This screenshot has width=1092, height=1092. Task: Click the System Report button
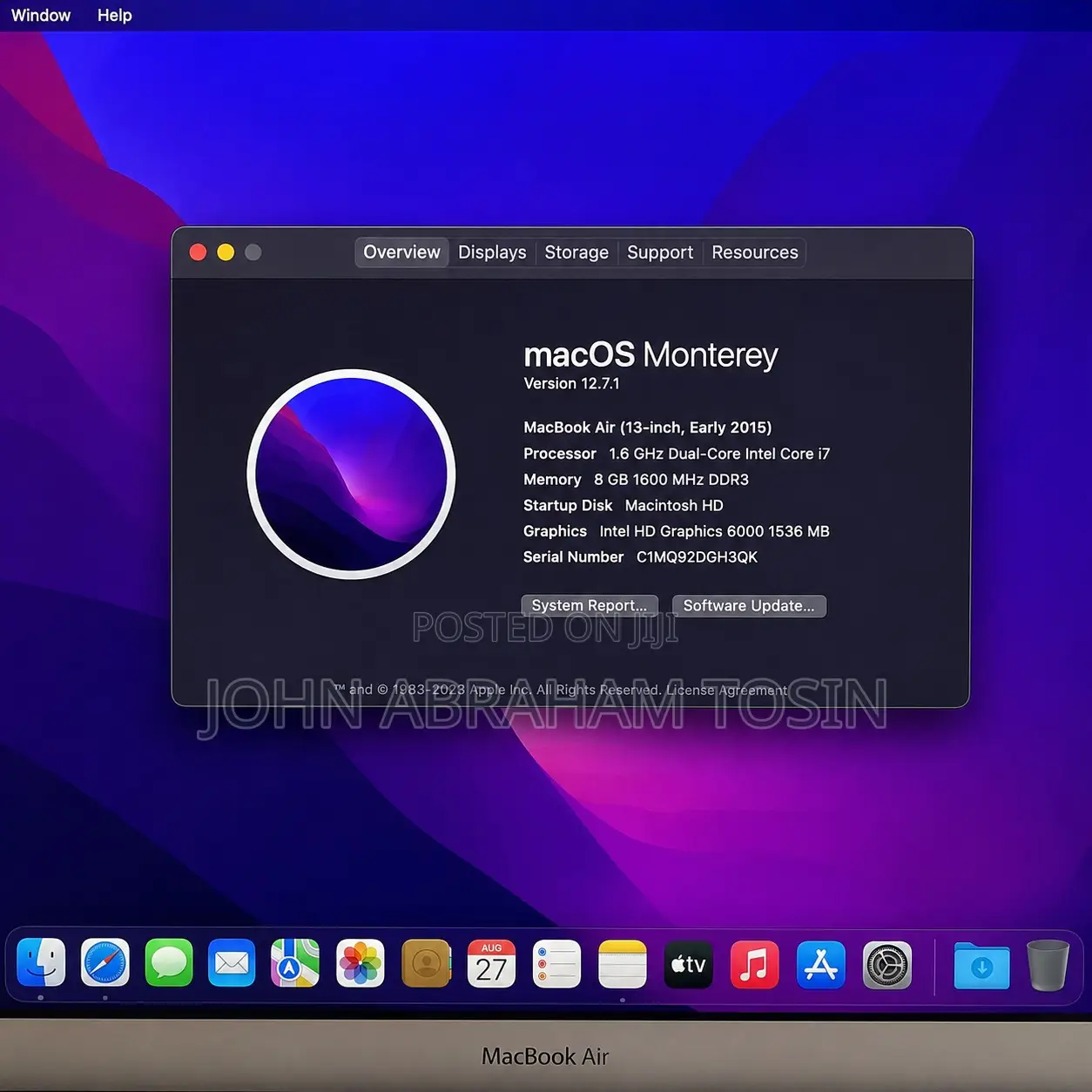pyautogui.click(x=590, y=605)
